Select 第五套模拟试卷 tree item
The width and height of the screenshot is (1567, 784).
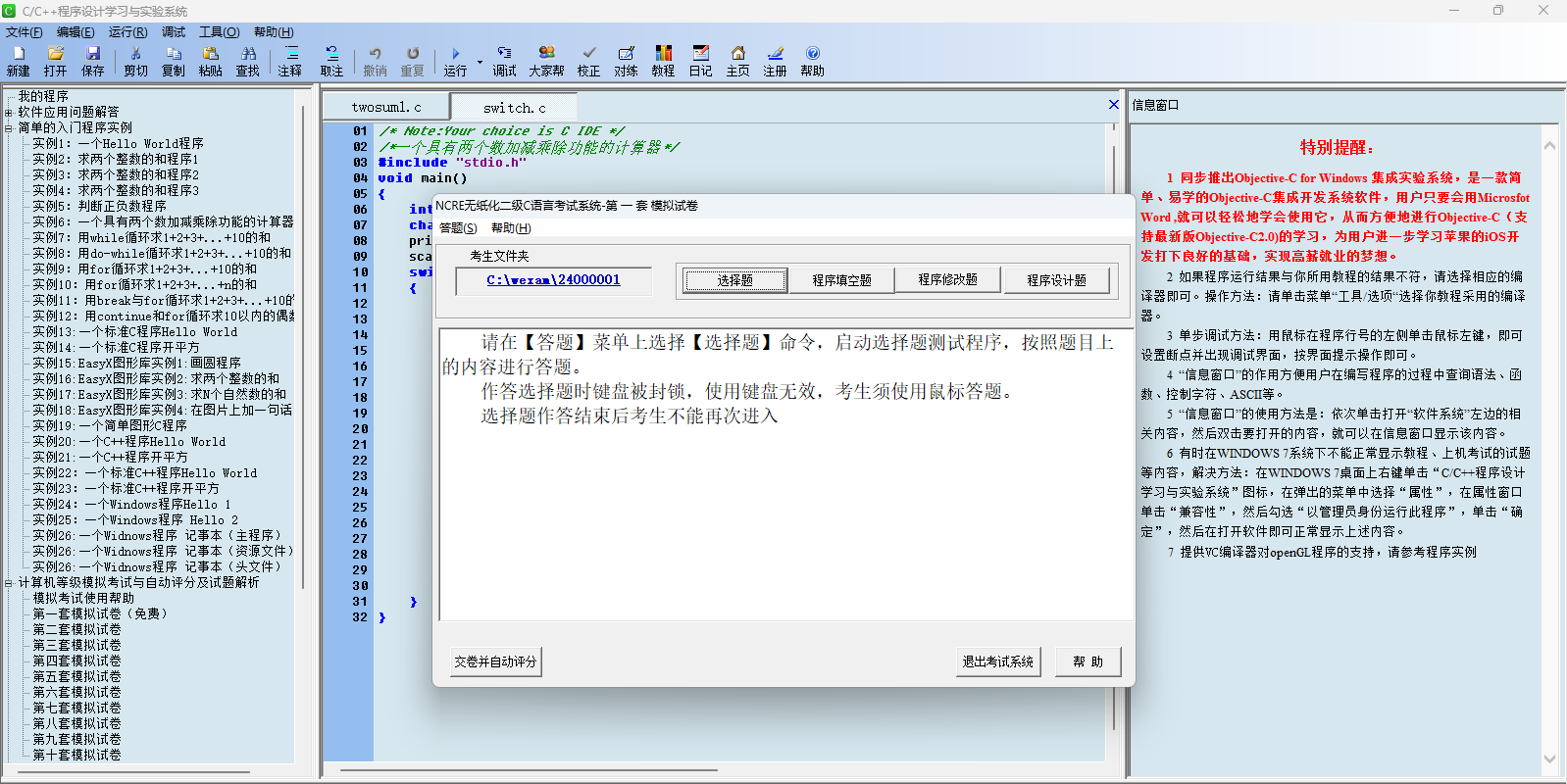click(x=76, y=676)
